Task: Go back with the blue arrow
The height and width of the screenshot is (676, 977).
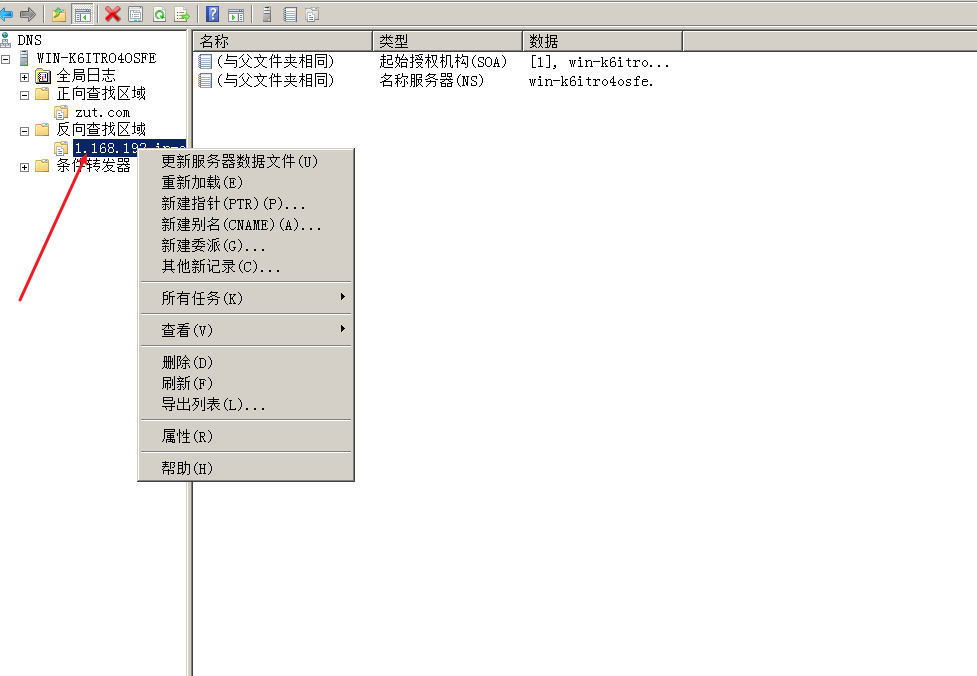Action: click(6, 14)
